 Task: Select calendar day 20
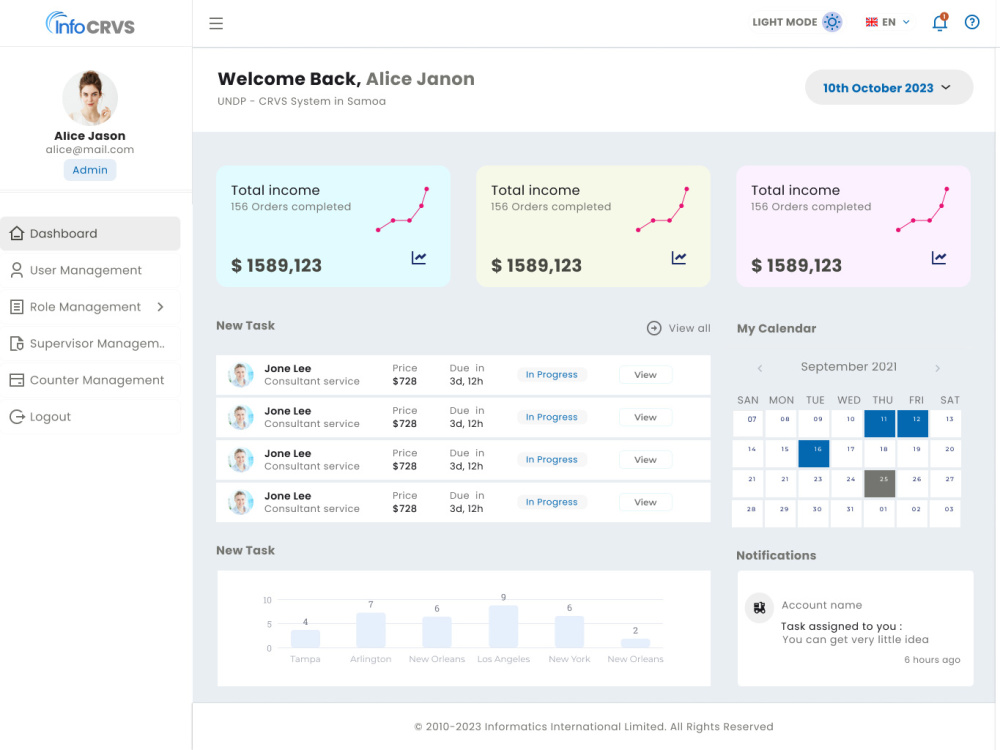[x=946, y=453]
